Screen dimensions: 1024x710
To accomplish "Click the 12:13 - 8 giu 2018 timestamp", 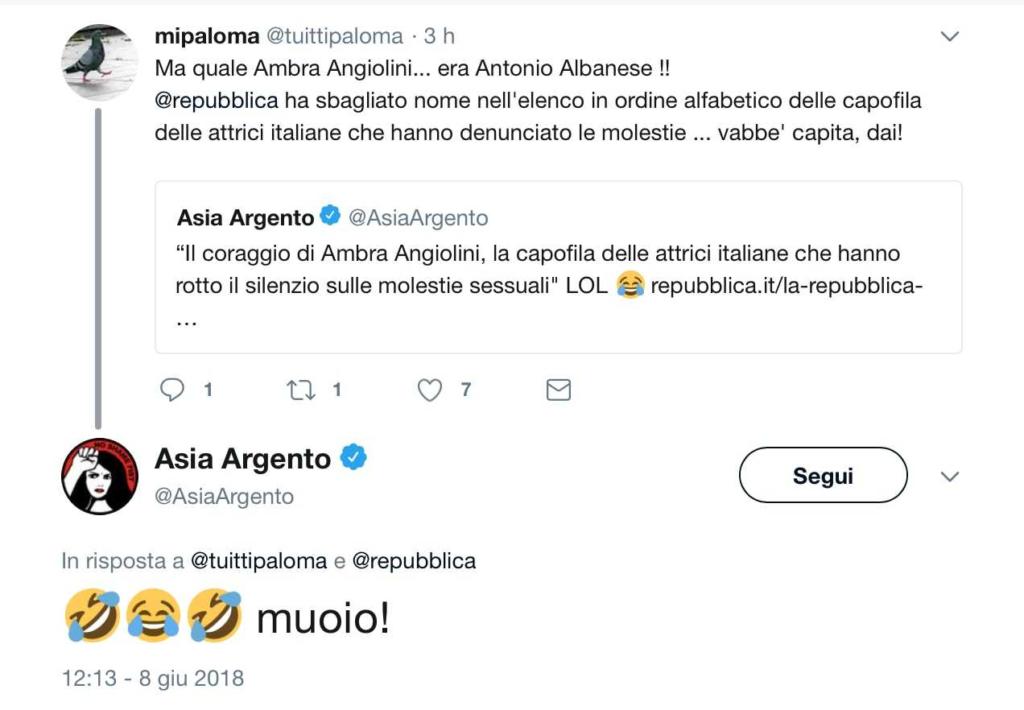I will [x=152, y=678].
